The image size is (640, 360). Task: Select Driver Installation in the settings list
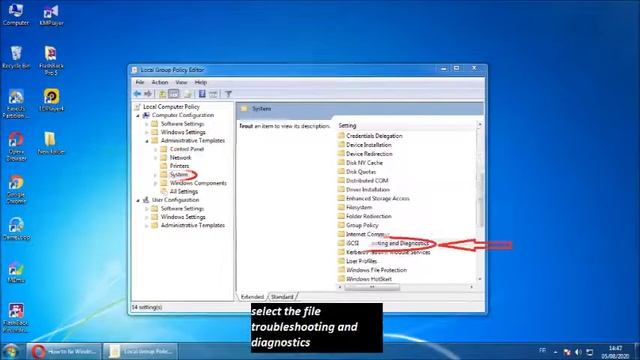tap(367, 189)
